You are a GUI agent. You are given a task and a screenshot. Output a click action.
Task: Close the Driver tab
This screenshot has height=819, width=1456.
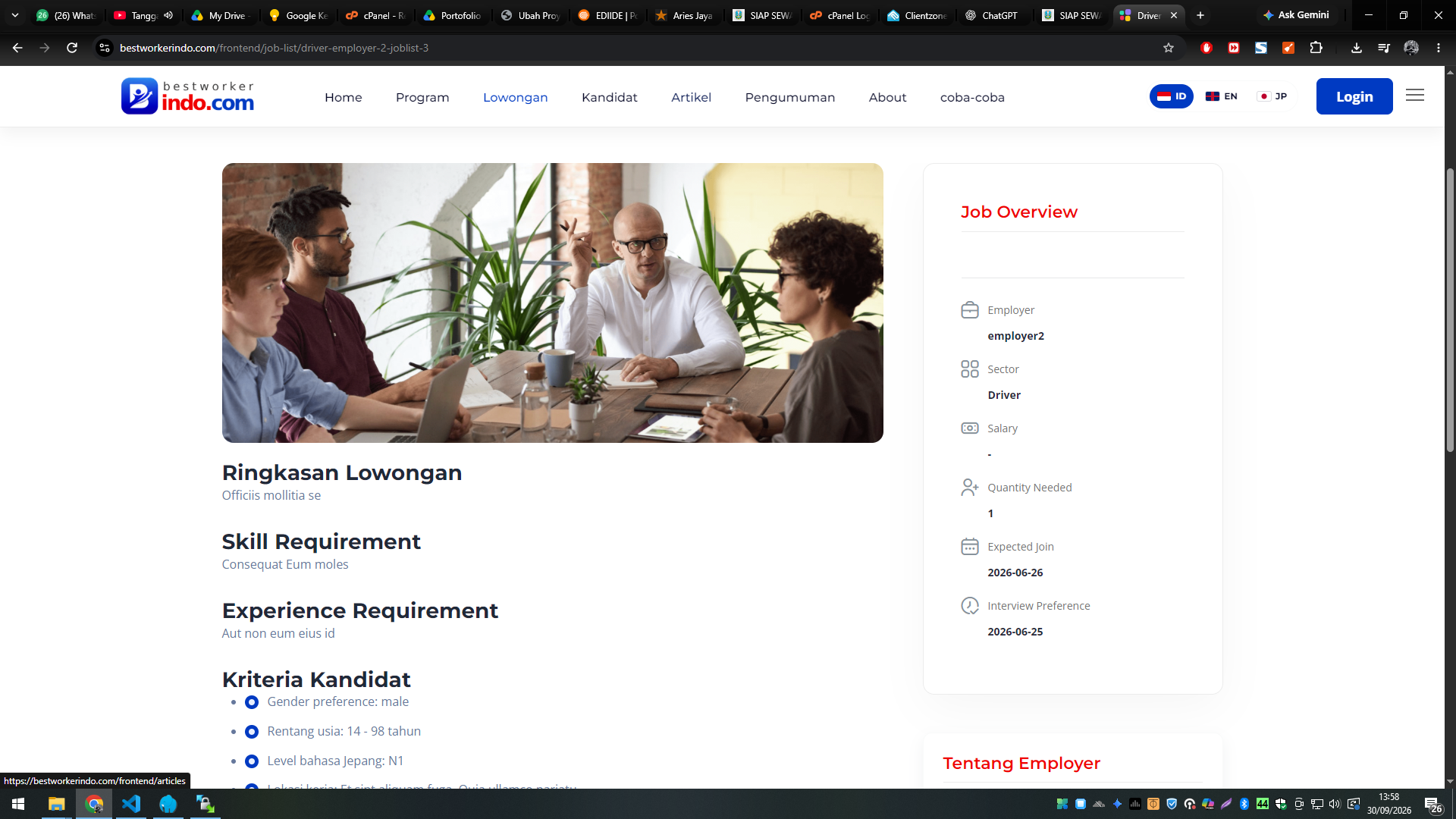tap(1174, 15)
